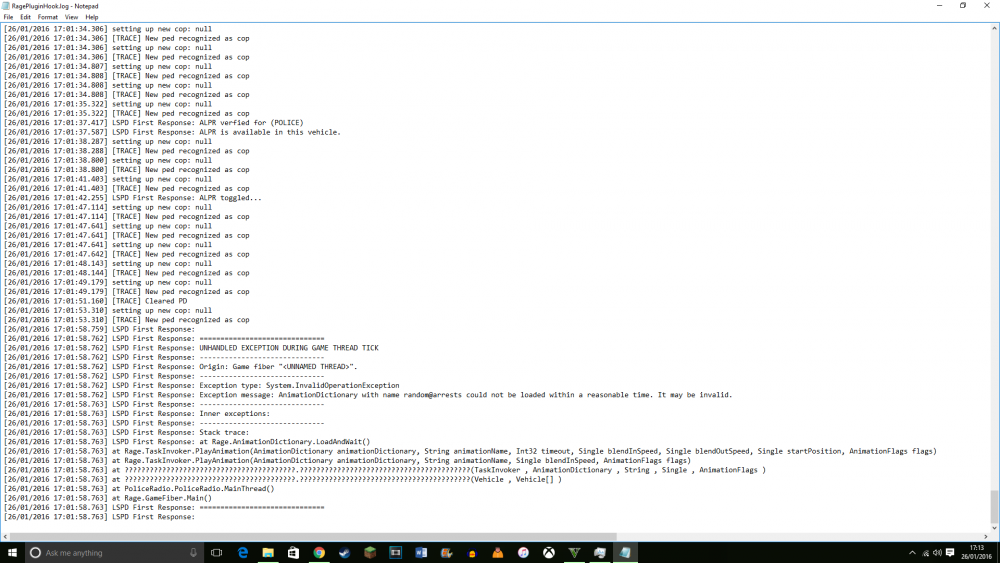Open File Explorer from the taskbar
Image resolution: width=1000 pixels, height=563 pixels.
(268, 553)
